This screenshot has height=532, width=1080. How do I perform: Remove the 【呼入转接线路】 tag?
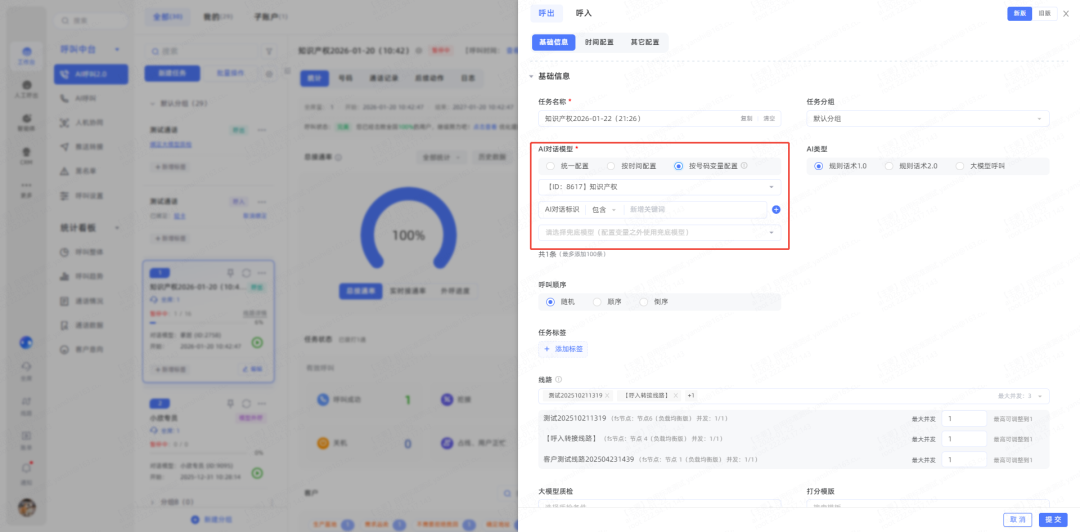pyautogui.click(x=675, y=395)
